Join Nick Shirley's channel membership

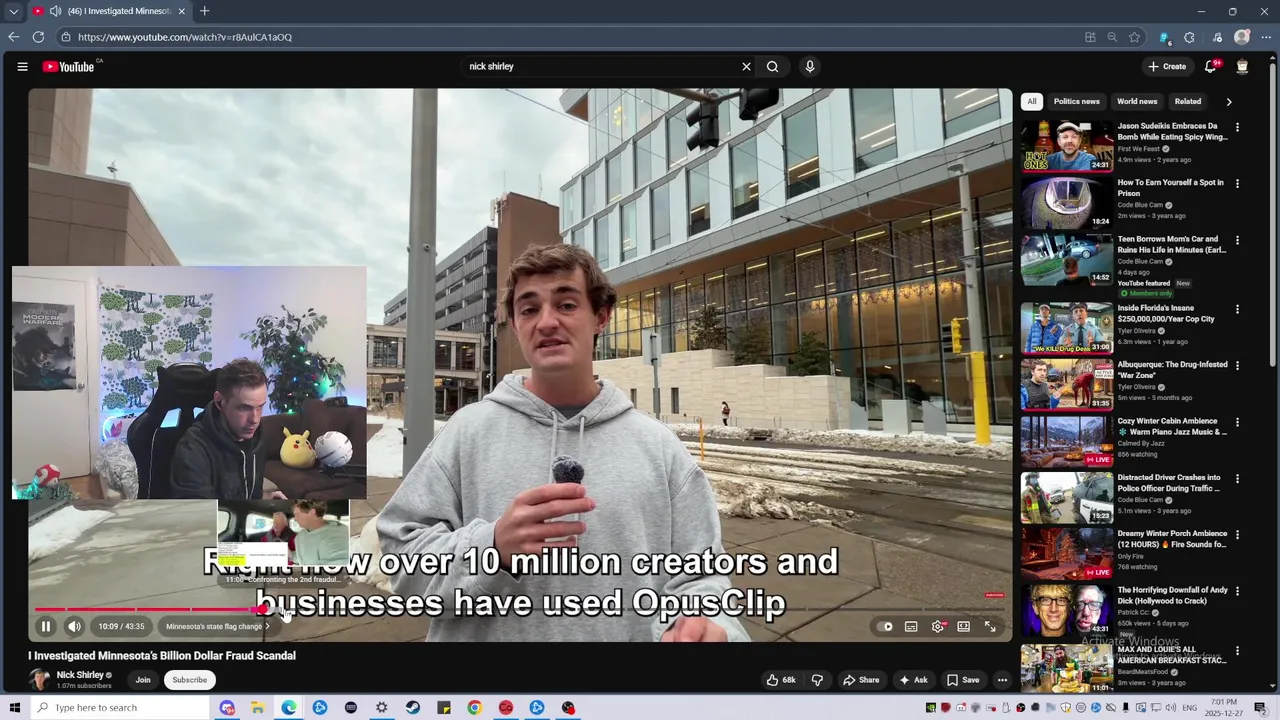143,680
